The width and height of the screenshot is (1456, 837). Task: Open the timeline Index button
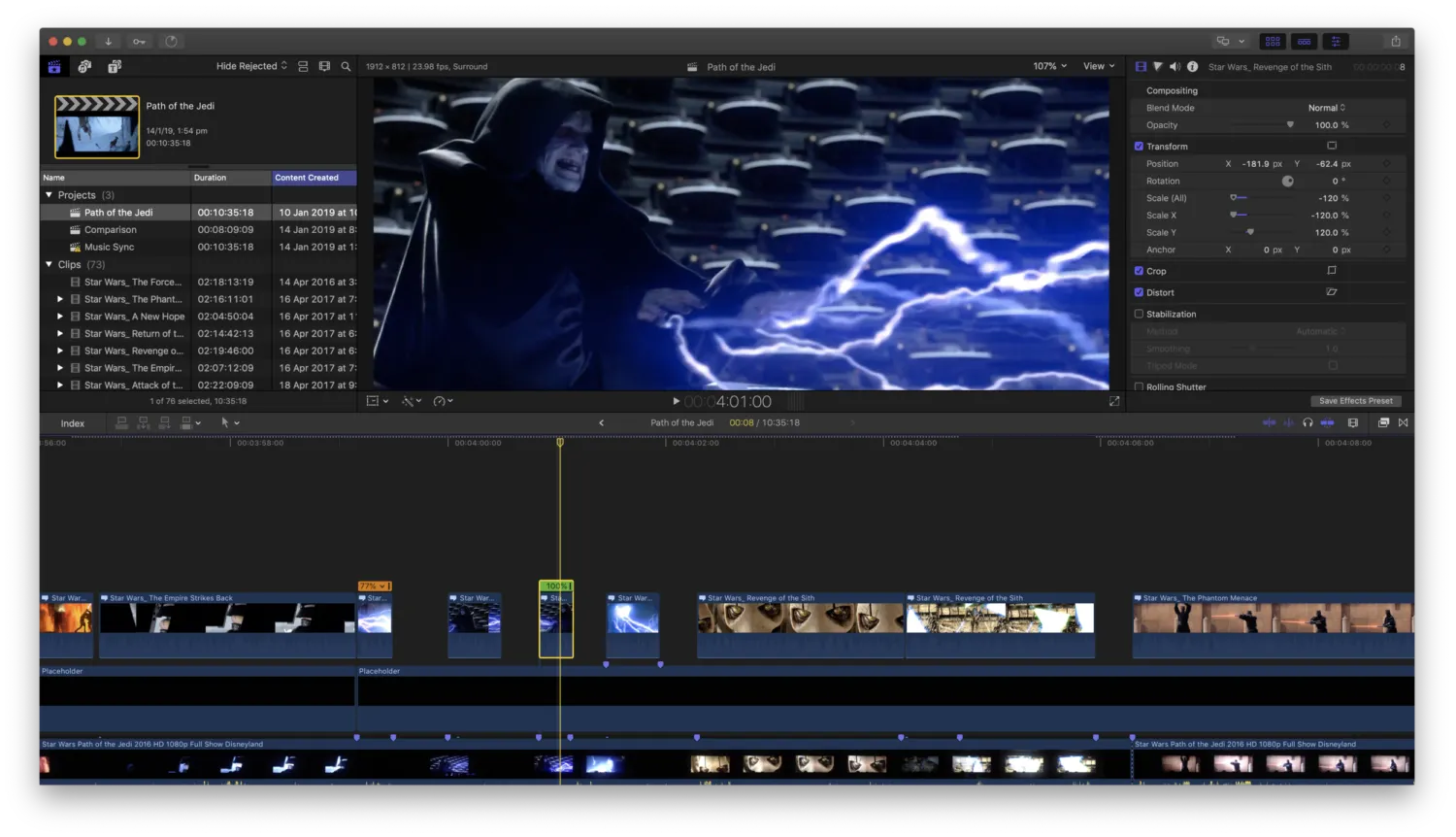click(73, 423)
